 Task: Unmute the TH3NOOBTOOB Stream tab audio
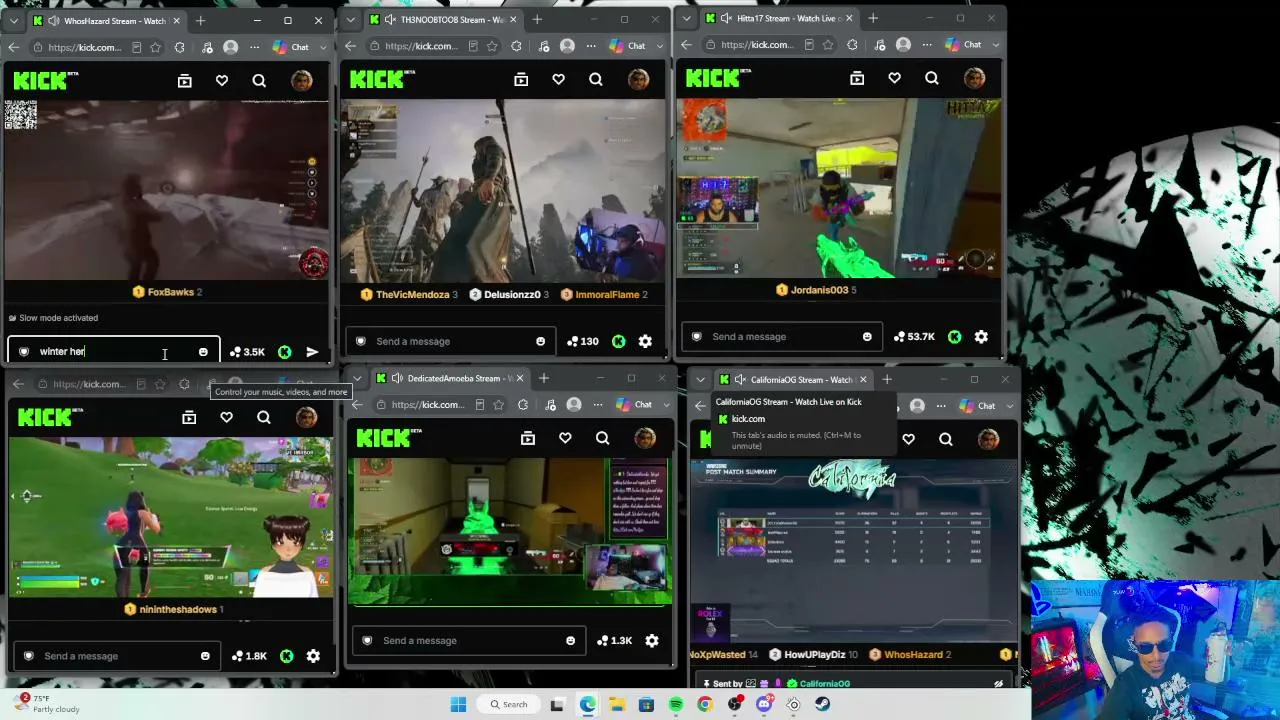click(390, 20)
